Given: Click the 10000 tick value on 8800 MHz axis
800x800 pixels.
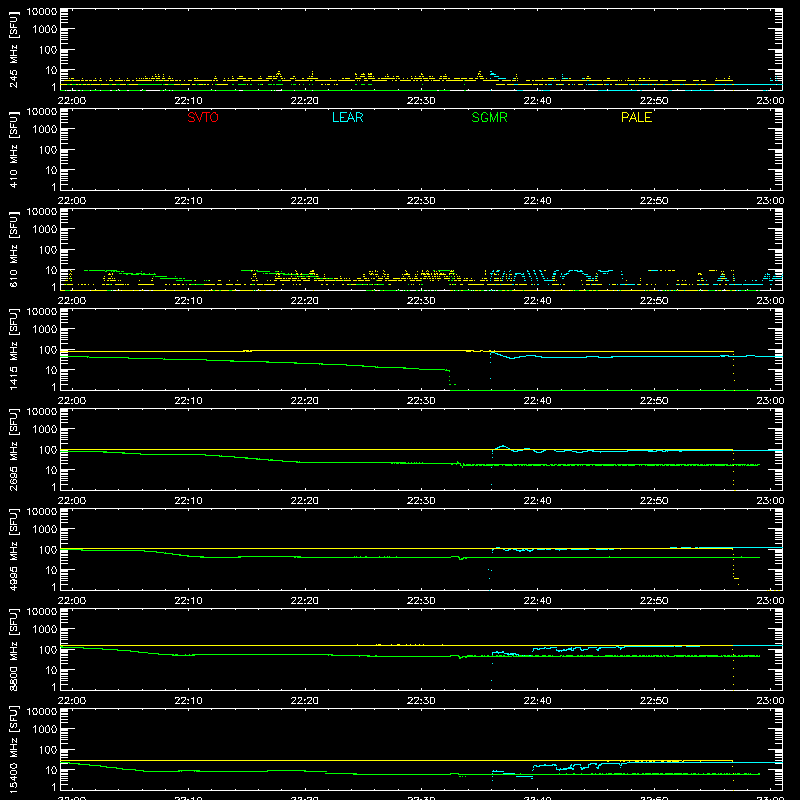Looking at the screenshot, I should 42,612.
